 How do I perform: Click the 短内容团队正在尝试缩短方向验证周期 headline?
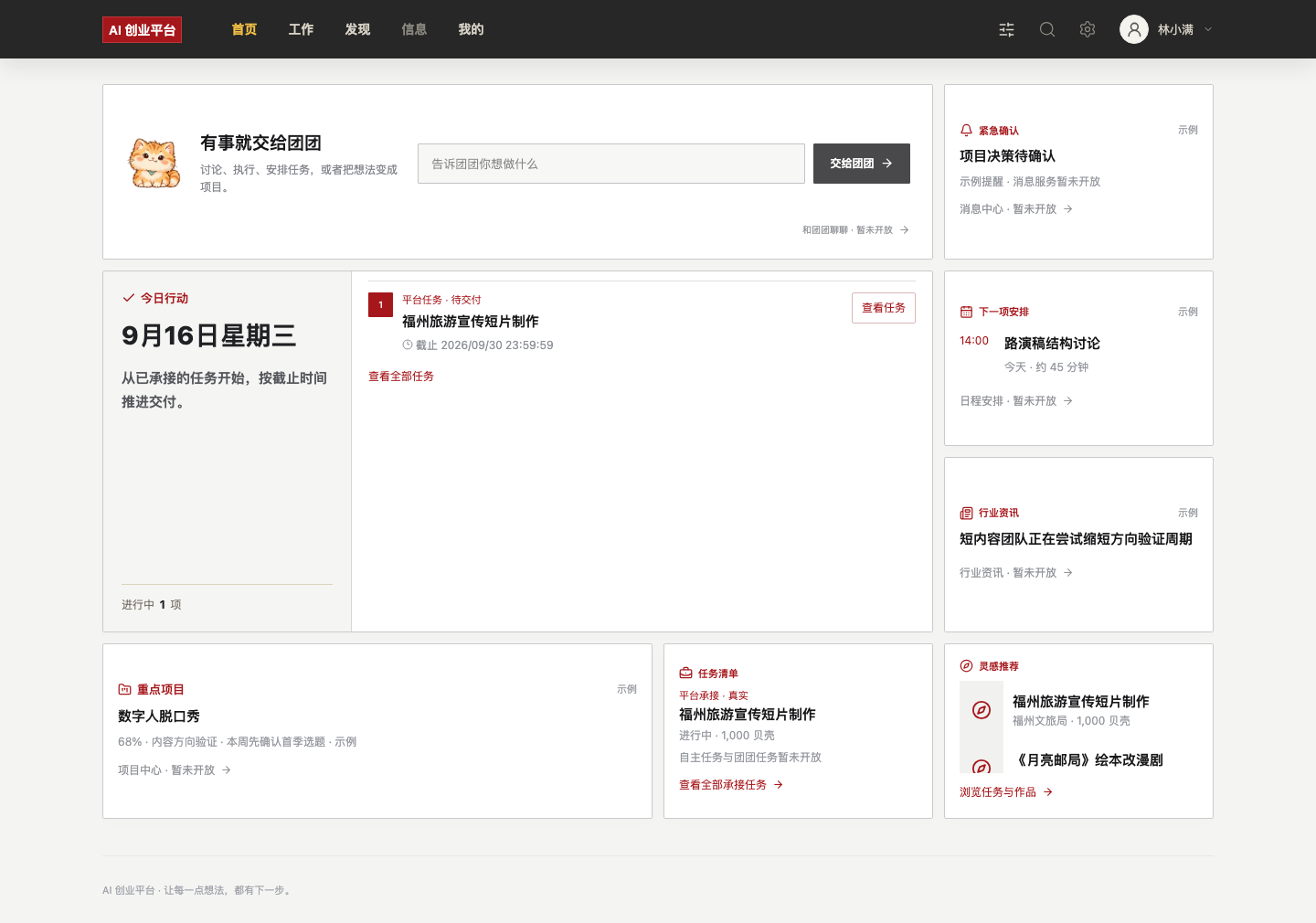click(1076, 539)
